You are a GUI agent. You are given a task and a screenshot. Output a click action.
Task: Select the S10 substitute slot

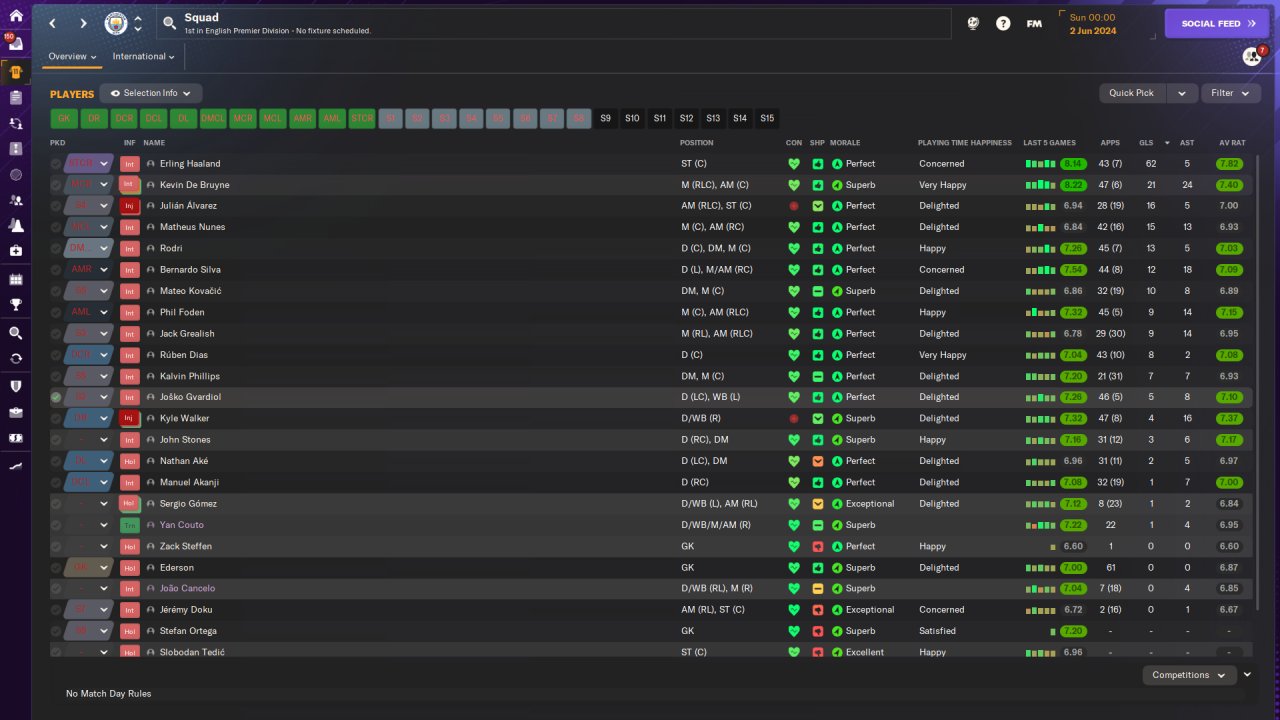[x=632, y=118]
